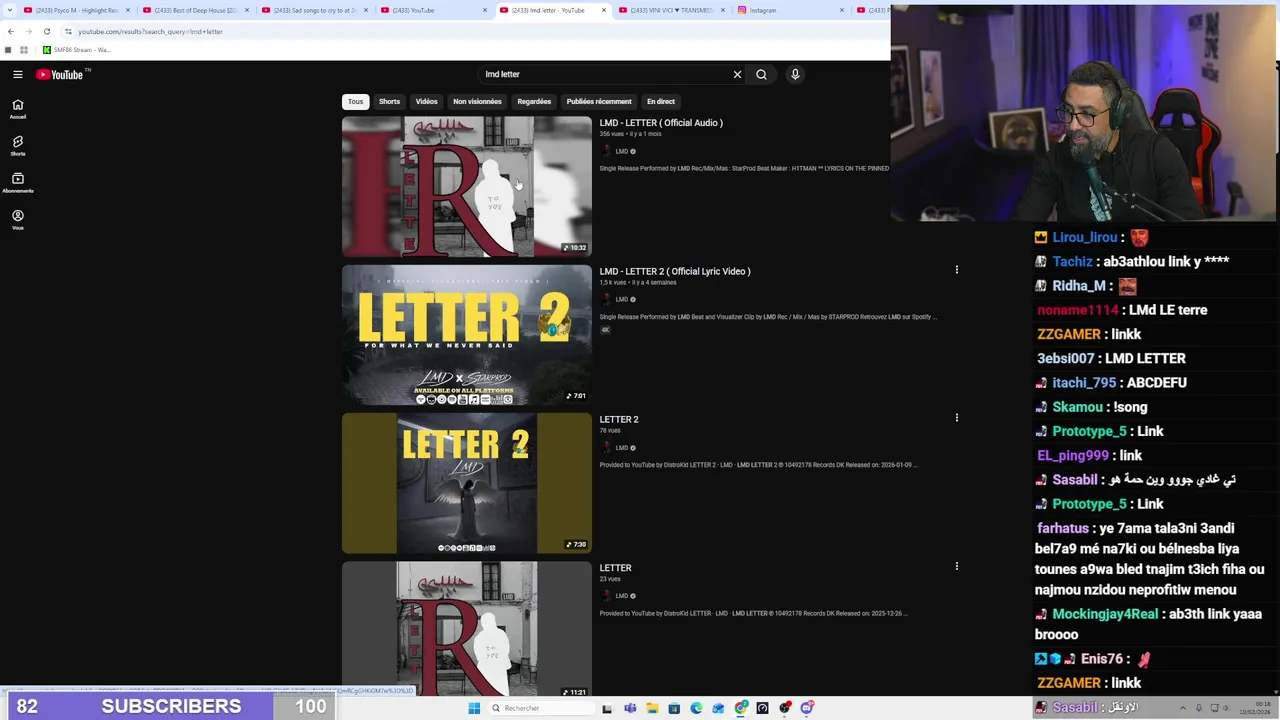This screenshot has width=1280, height=720.
Task: Open Windows Start menu
Action: coord(474,708)
